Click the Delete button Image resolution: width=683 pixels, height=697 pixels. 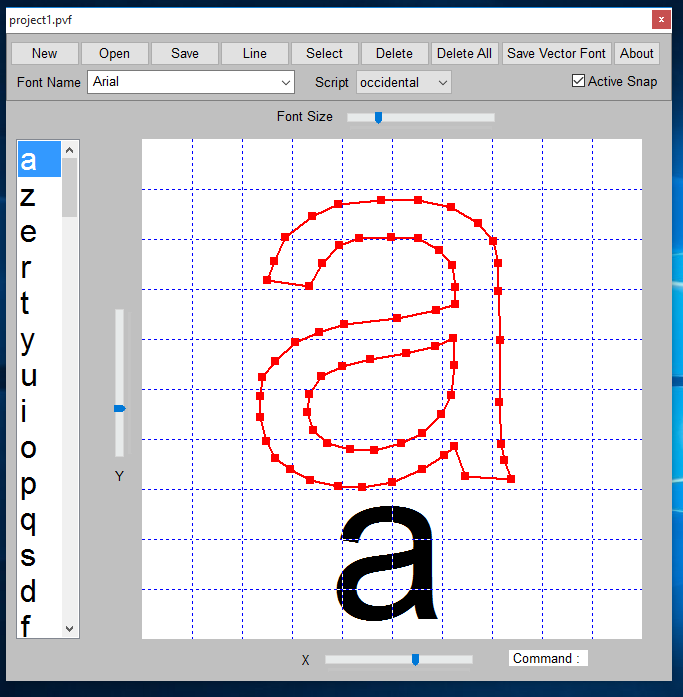coord(394,54)
